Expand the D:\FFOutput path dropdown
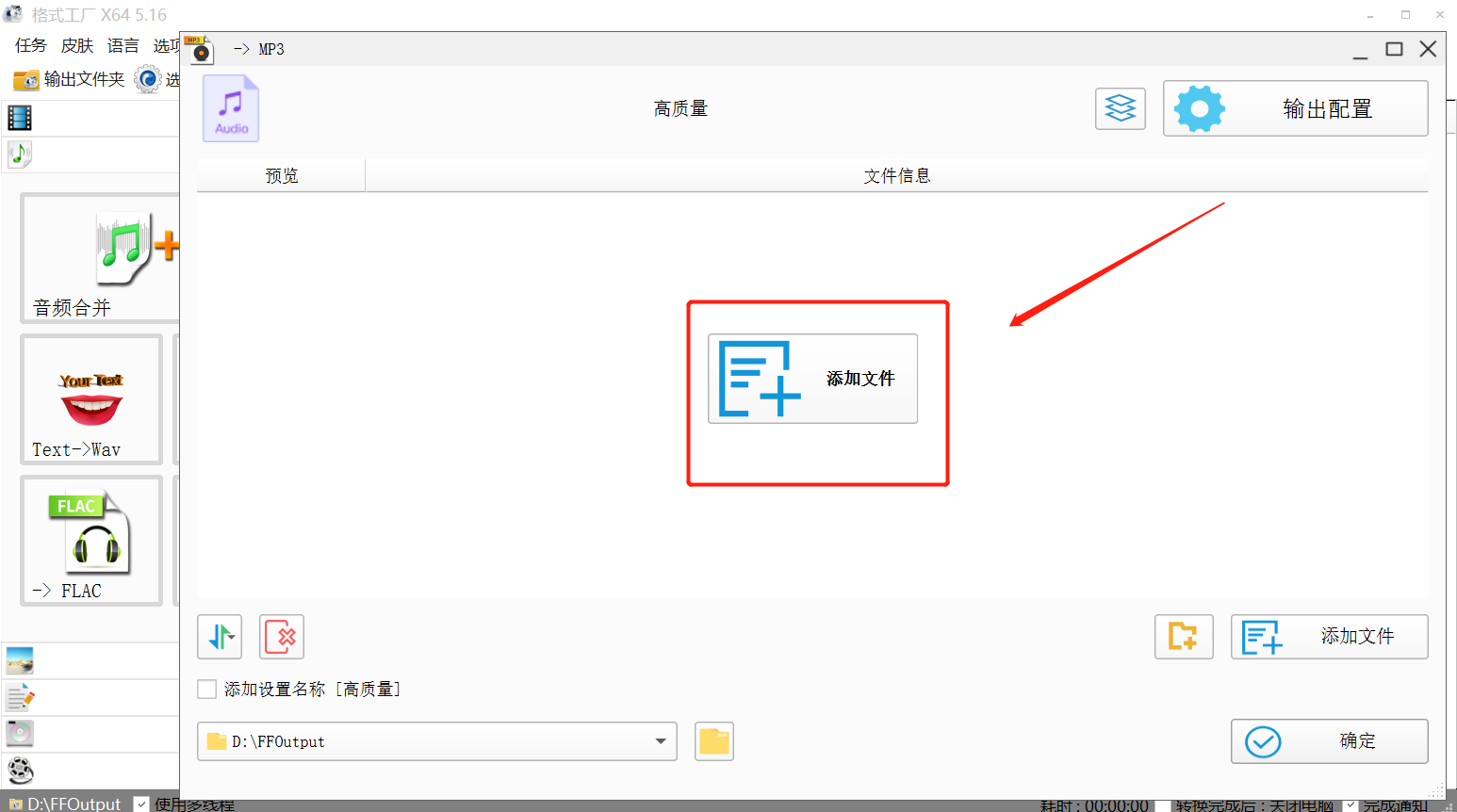 click(662, 741)
